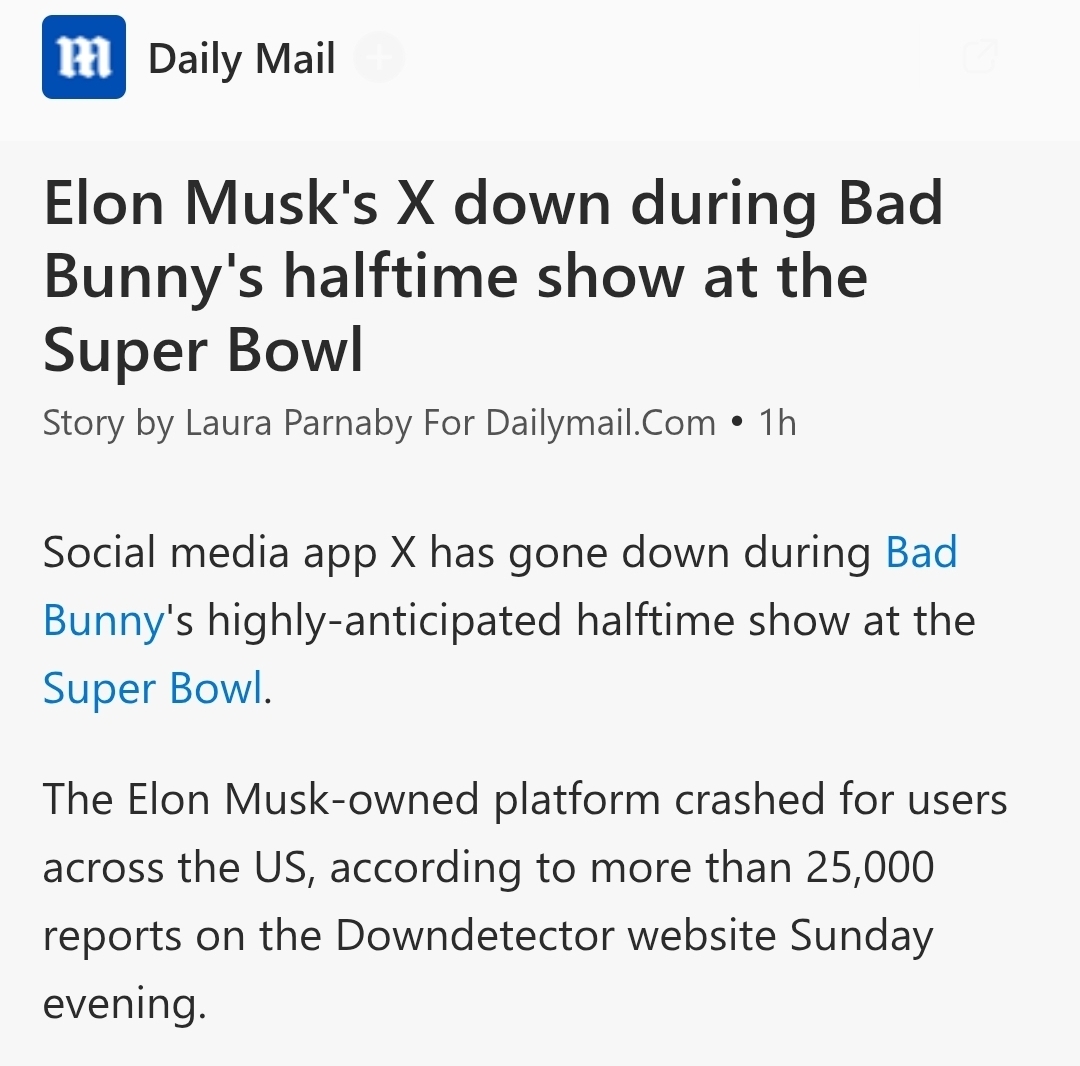Open the article in a new window icon
Viewport: 1080px width, 1066px height.
click(x=980, y=58)
